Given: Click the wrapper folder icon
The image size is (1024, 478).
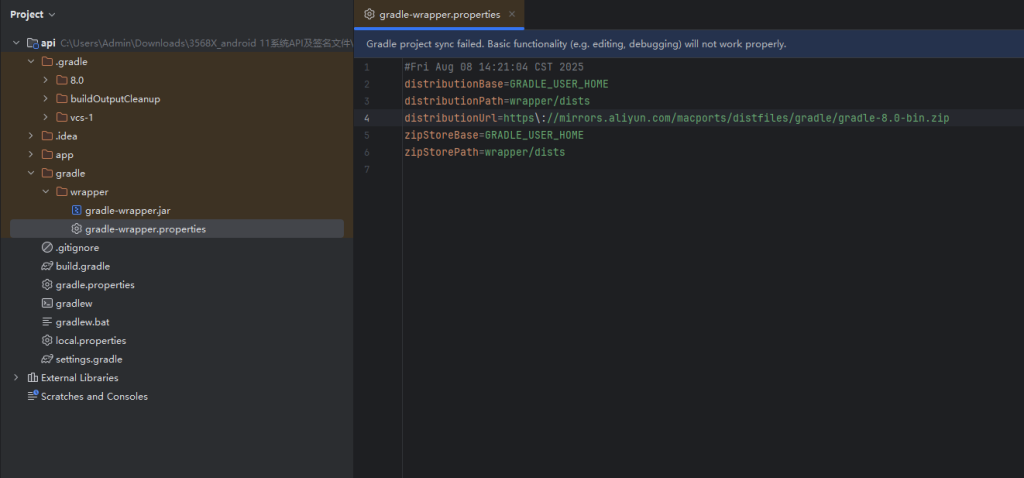Looking at the screenshot, I should [x=61, y=192].
